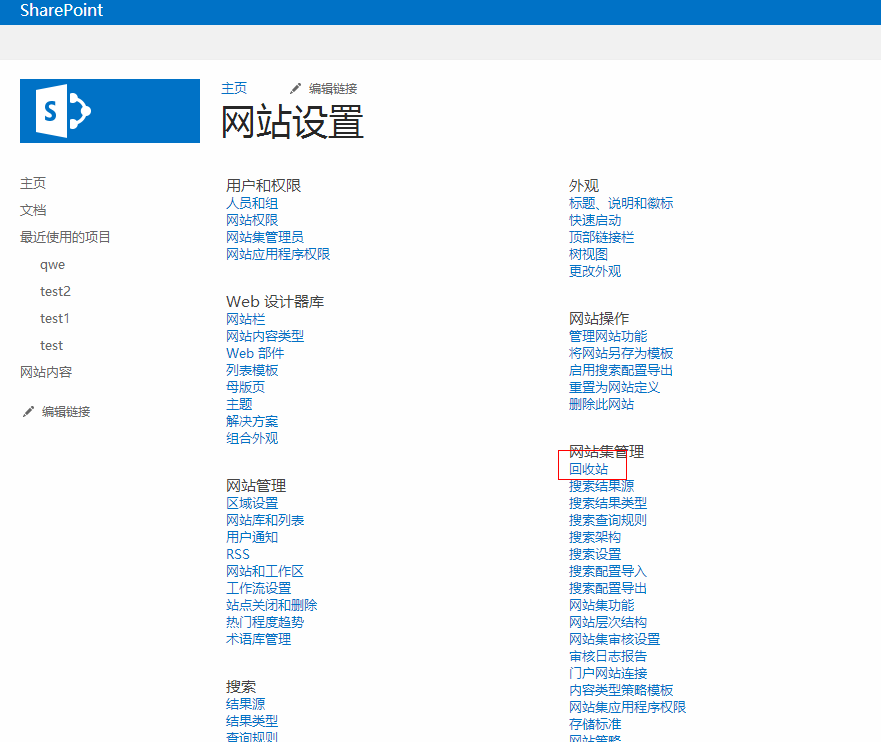
Task: Open 搜索查询规则 link
Action: 608,520
